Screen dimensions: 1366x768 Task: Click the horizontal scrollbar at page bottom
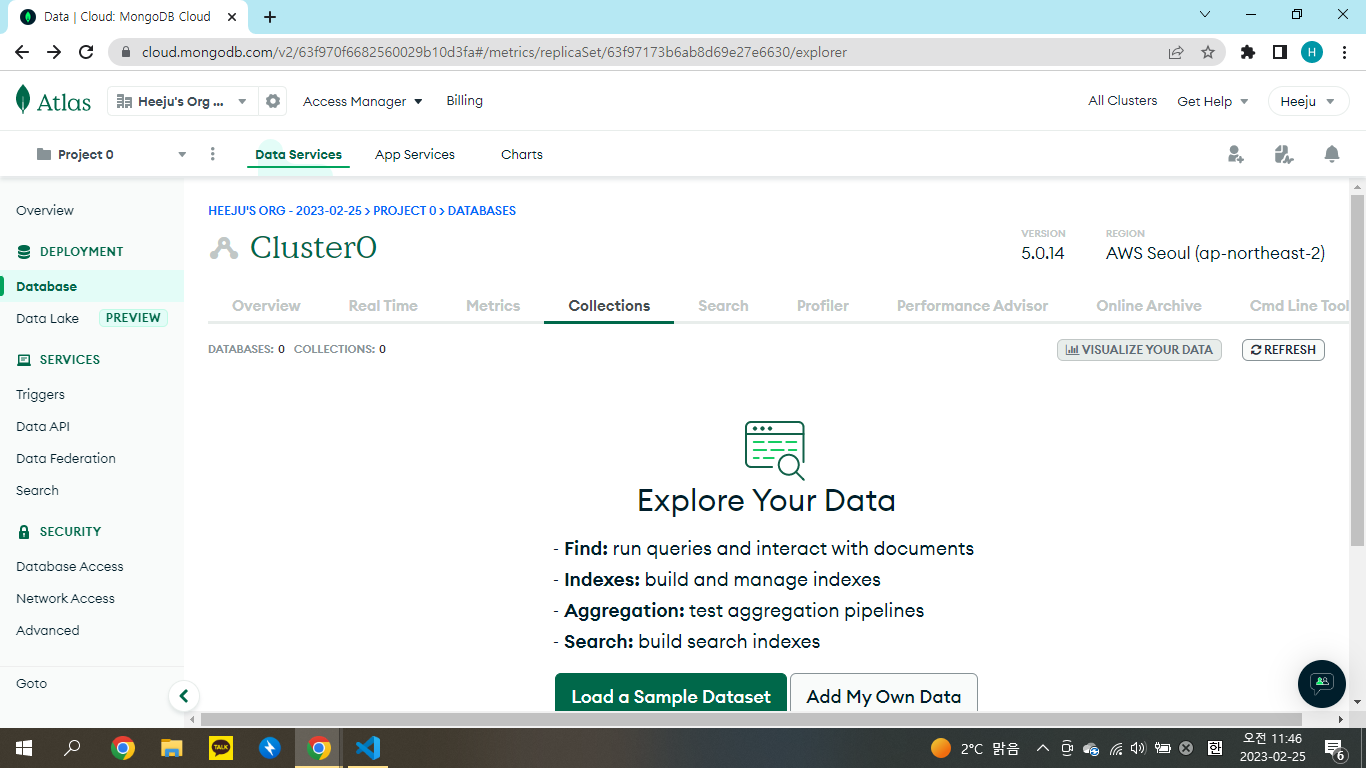(x=751, y=719)
